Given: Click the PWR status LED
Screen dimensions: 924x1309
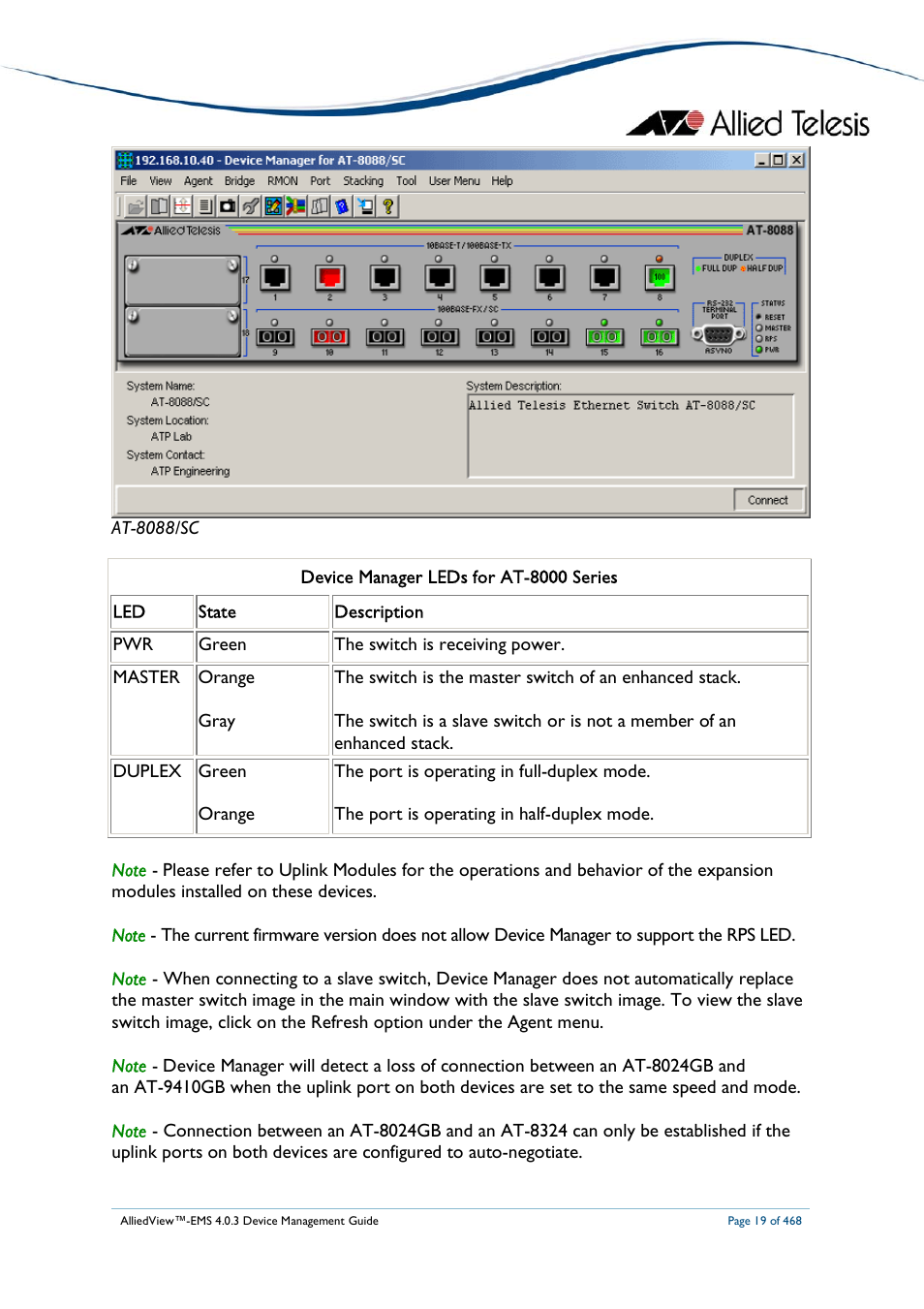Looking at the screenshot, I should pos(759,350).
